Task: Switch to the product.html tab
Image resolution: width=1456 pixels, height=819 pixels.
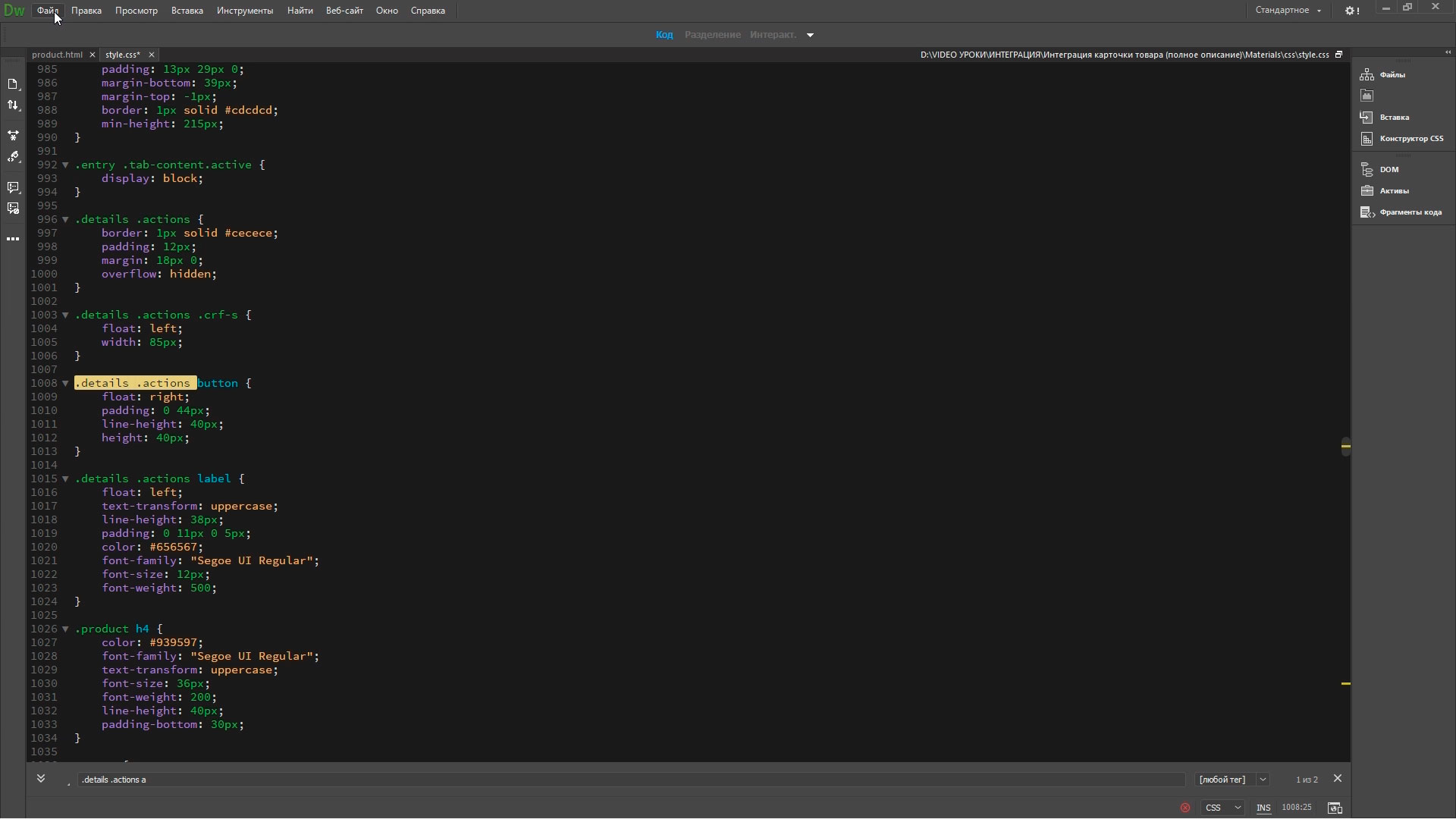Action: (58, 55)
